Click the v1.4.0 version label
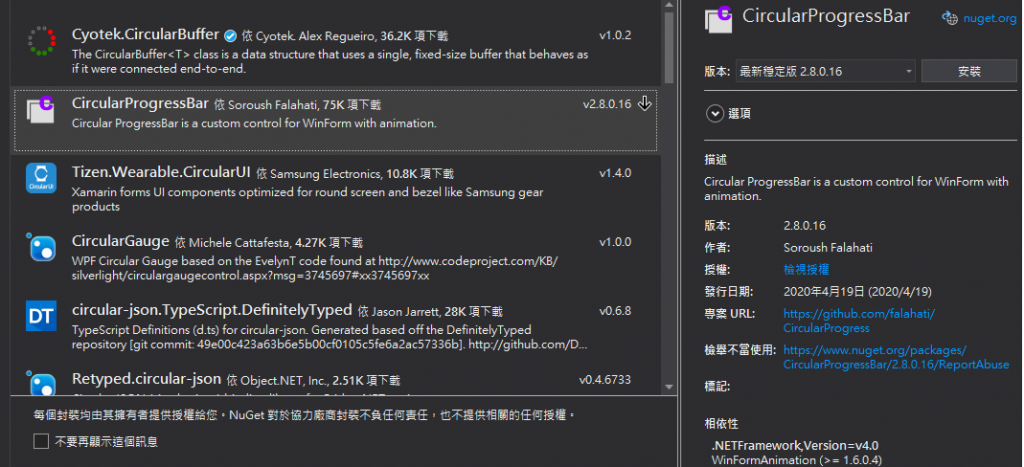This screenshot has width=1024, height=467. tap(615, 173)
